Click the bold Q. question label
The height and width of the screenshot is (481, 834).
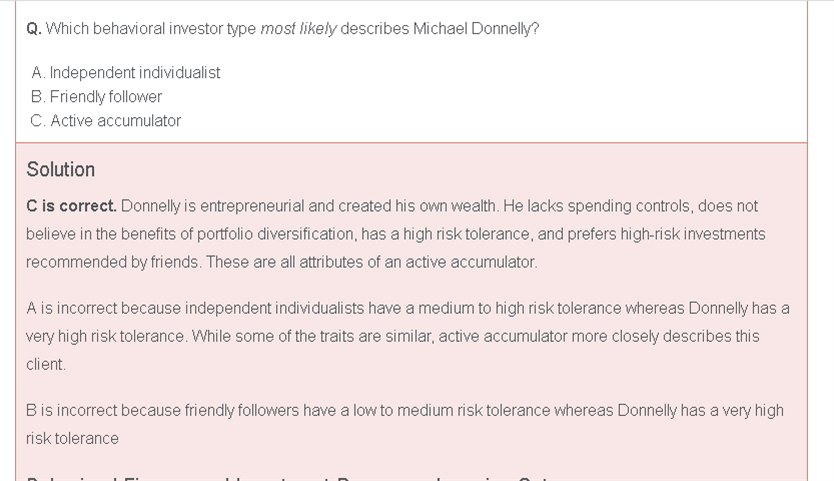click(34, 29)
